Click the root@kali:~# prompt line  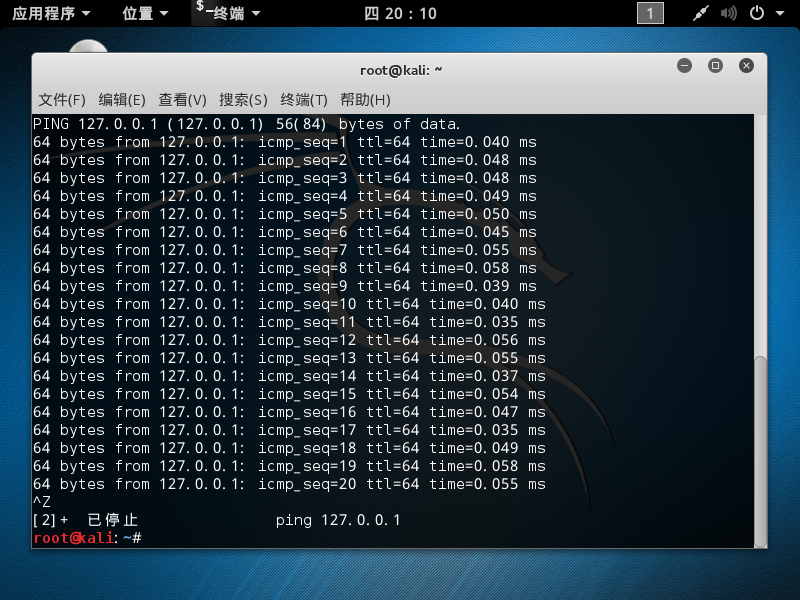click(87, 538)
